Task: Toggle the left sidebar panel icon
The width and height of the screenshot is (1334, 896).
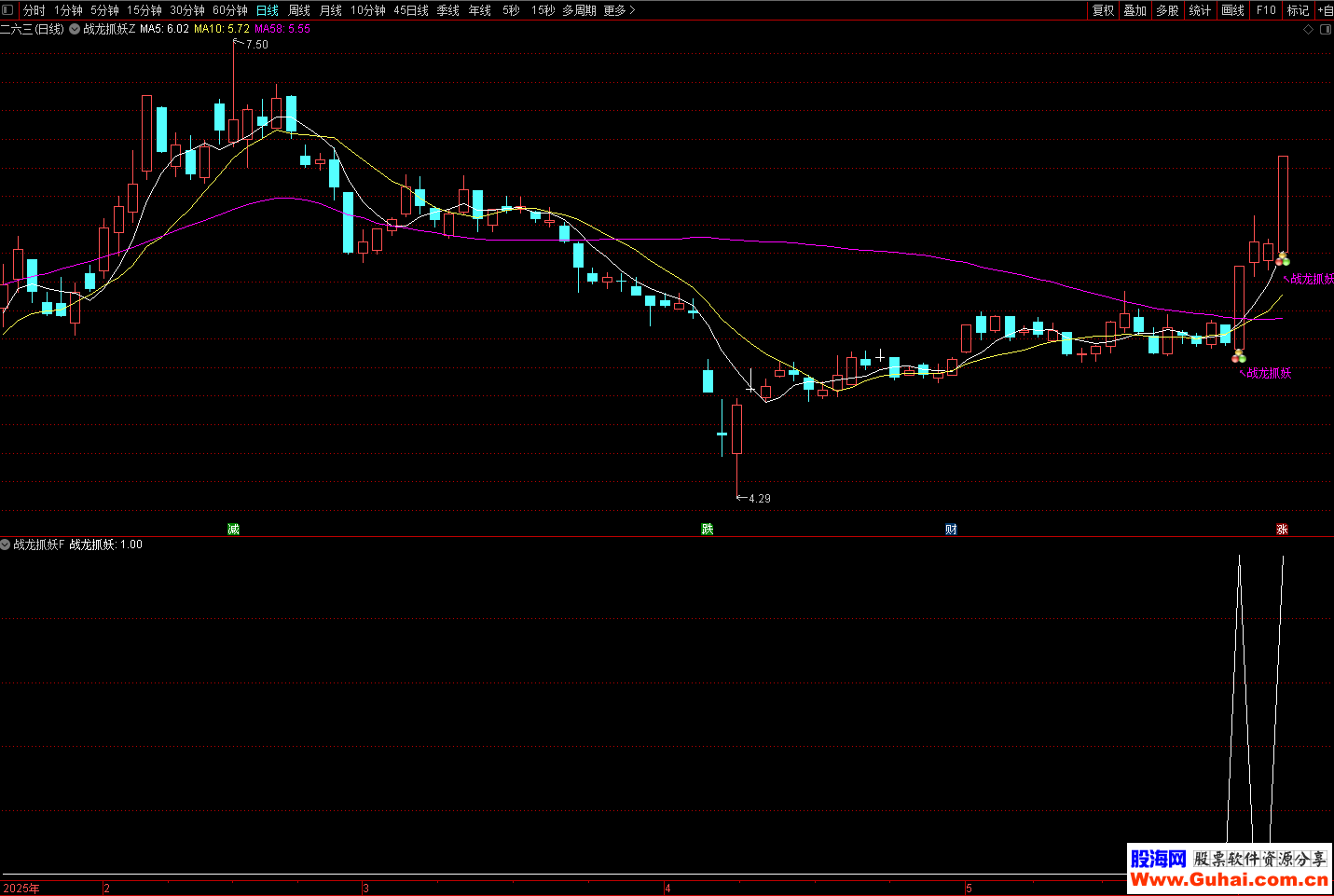Action: coord(8,10)
